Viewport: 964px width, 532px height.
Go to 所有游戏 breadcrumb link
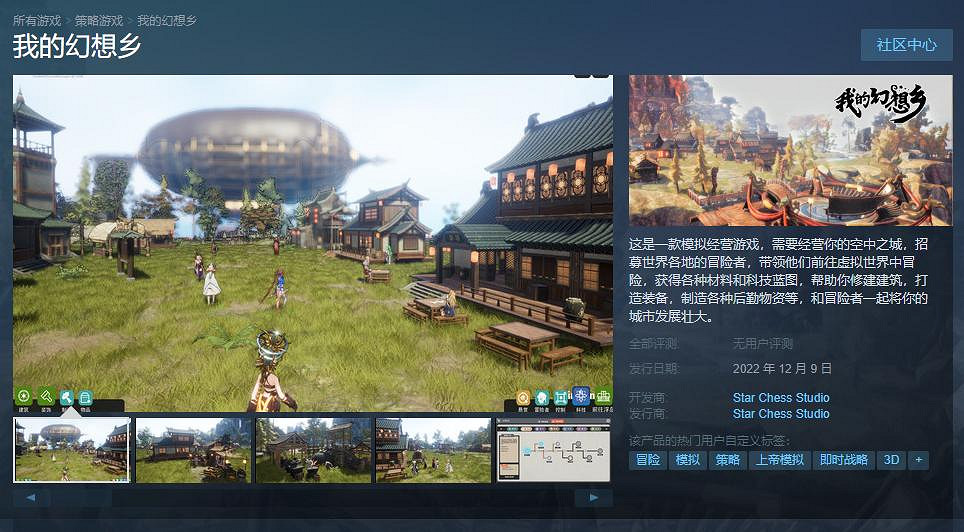point(37,20)
